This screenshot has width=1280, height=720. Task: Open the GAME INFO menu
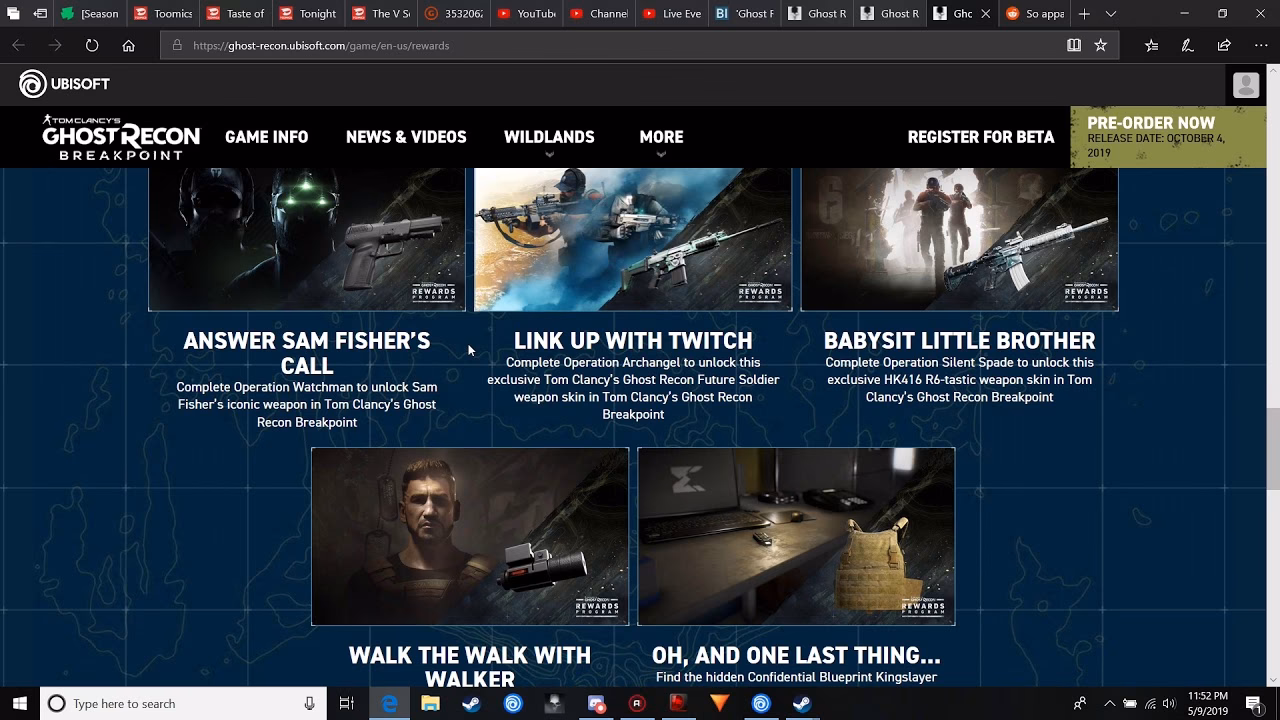(266, 137)
